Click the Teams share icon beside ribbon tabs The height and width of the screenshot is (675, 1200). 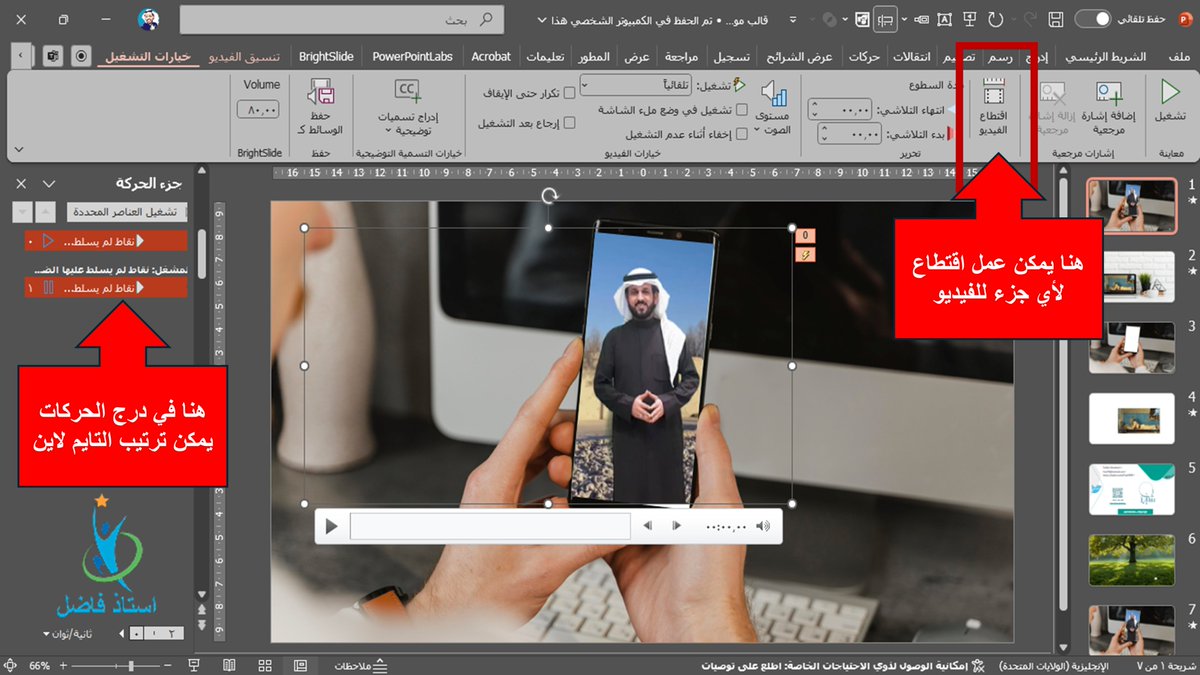click(x=52, y=56)
